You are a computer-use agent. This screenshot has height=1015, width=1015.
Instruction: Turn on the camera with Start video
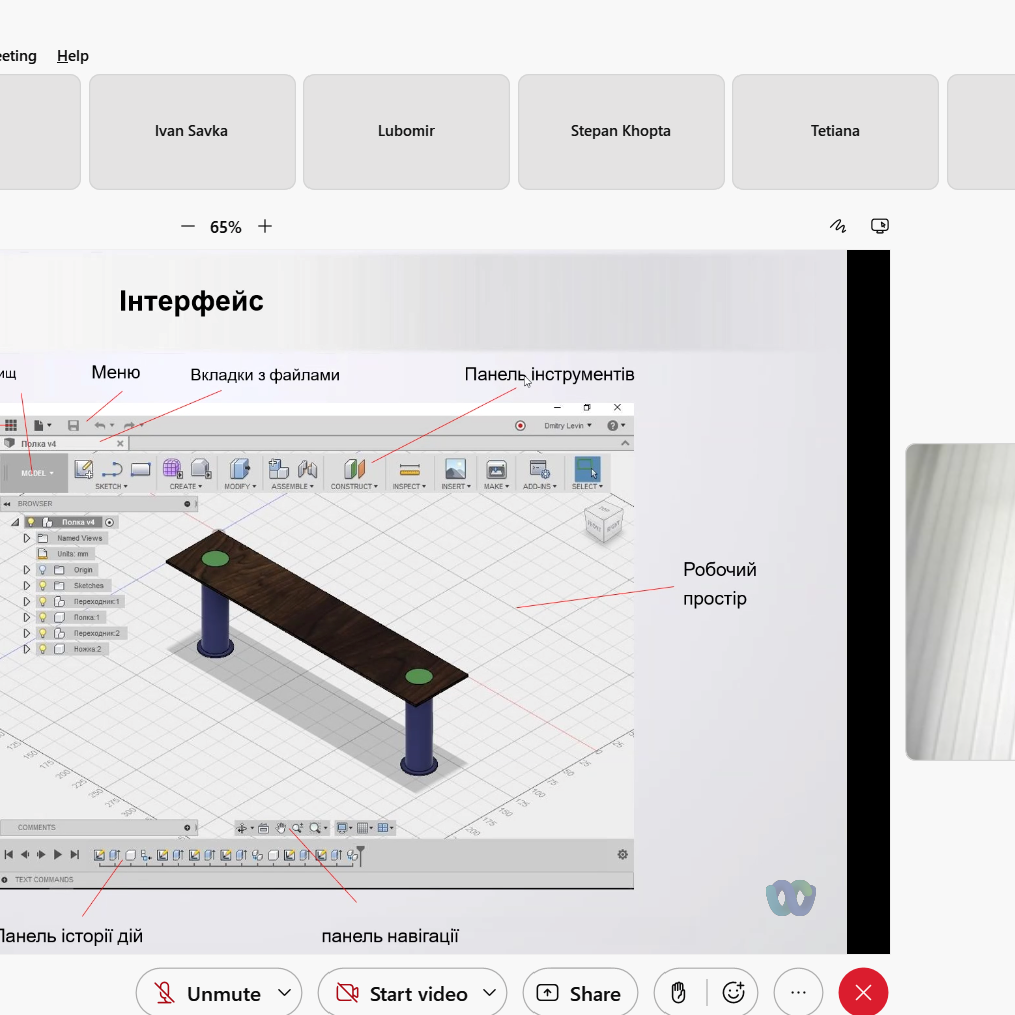click(x=402, y=993)
